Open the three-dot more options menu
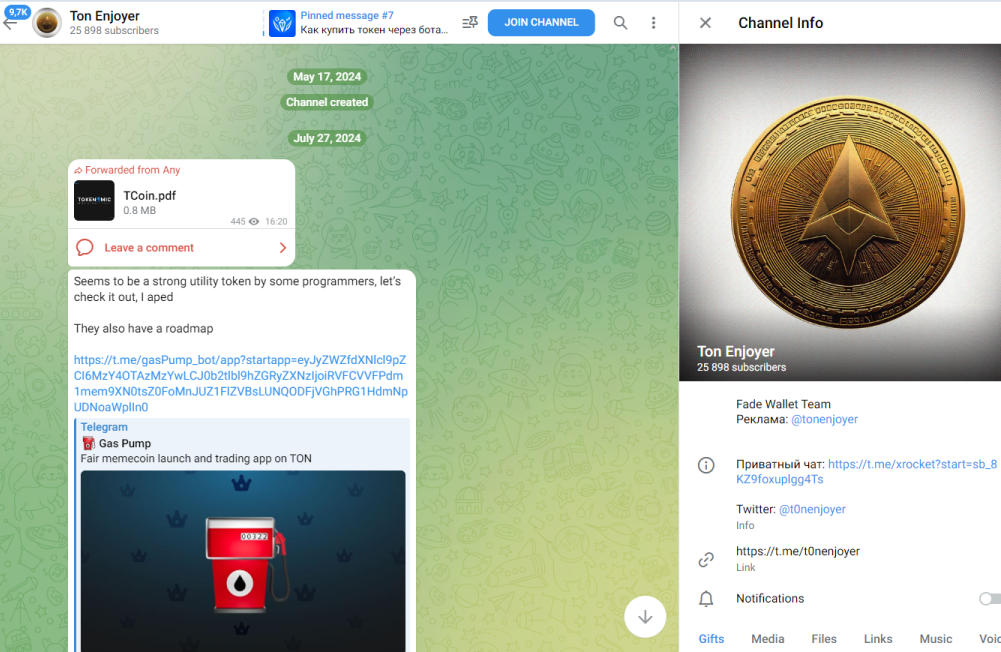The height and width of the screenshot is (652, 1001). (x=653, y=23)
